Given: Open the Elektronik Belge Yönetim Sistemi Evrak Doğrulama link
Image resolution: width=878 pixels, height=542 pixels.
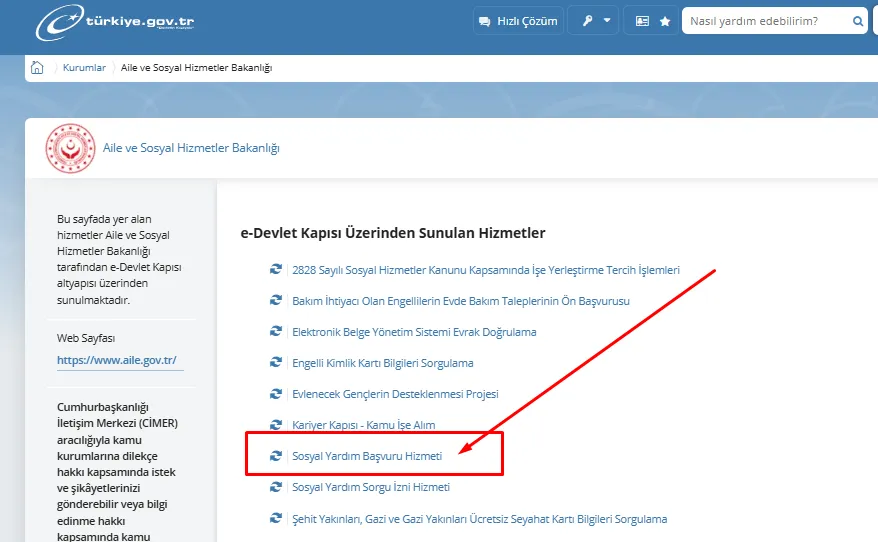Looking at the screenshot, I should pyautogui.click(x=413, y=332).
